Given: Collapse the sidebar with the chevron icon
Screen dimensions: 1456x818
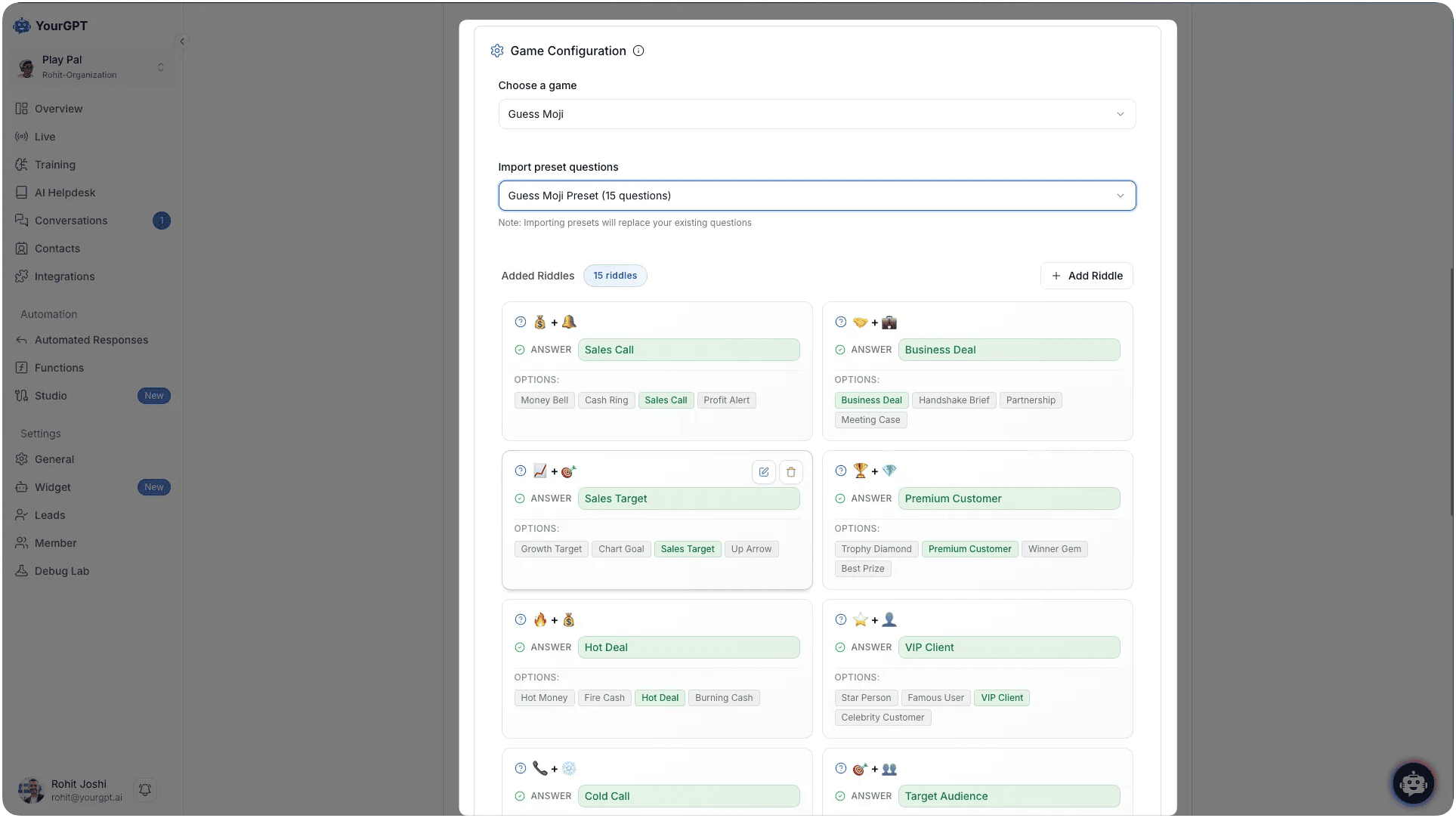Looking at the screenshot, I should click(x=182, y=42).
